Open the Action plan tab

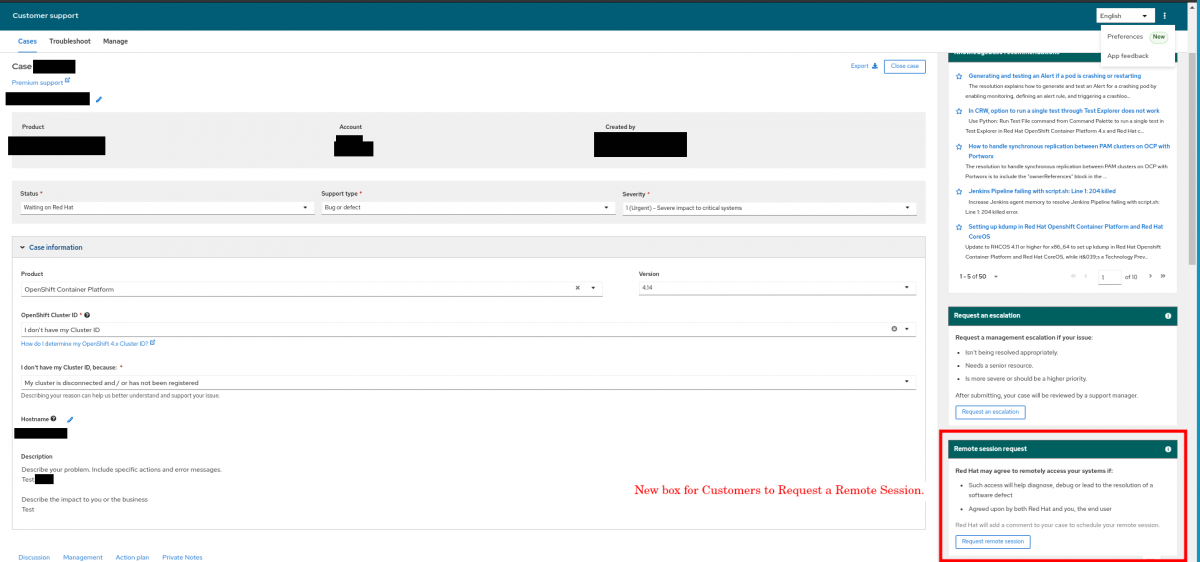click(132, 557)
